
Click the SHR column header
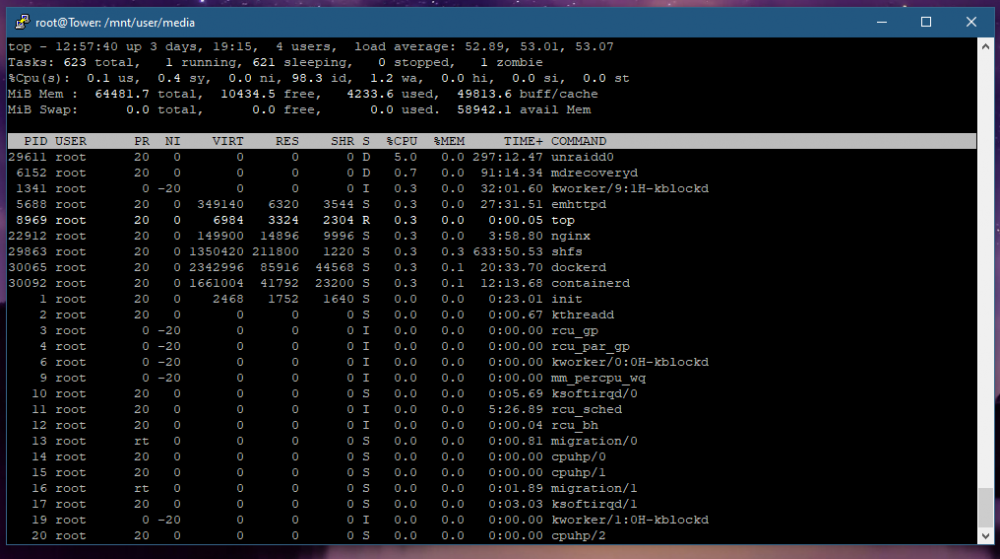342,142
